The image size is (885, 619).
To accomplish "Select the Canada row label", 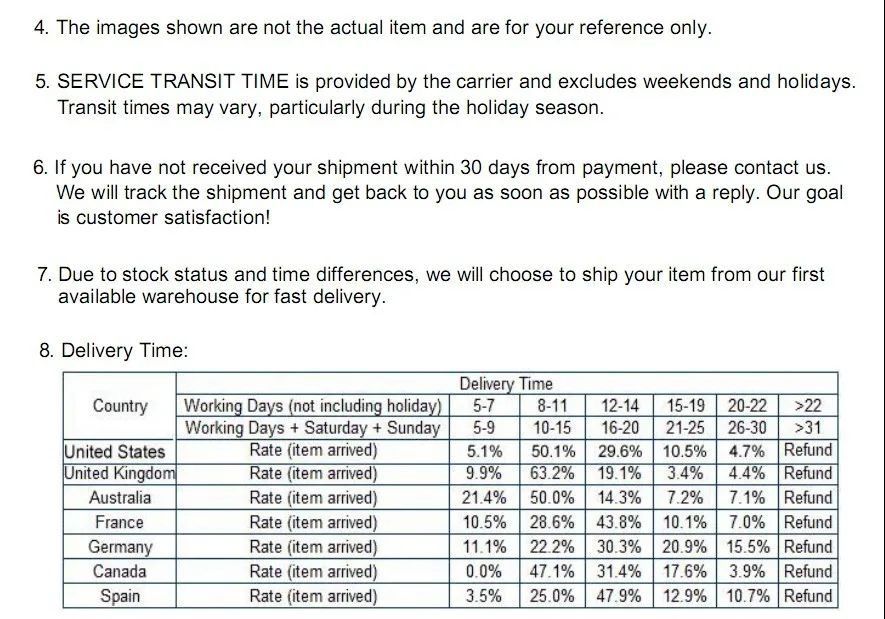I will (x=119, y=571).
